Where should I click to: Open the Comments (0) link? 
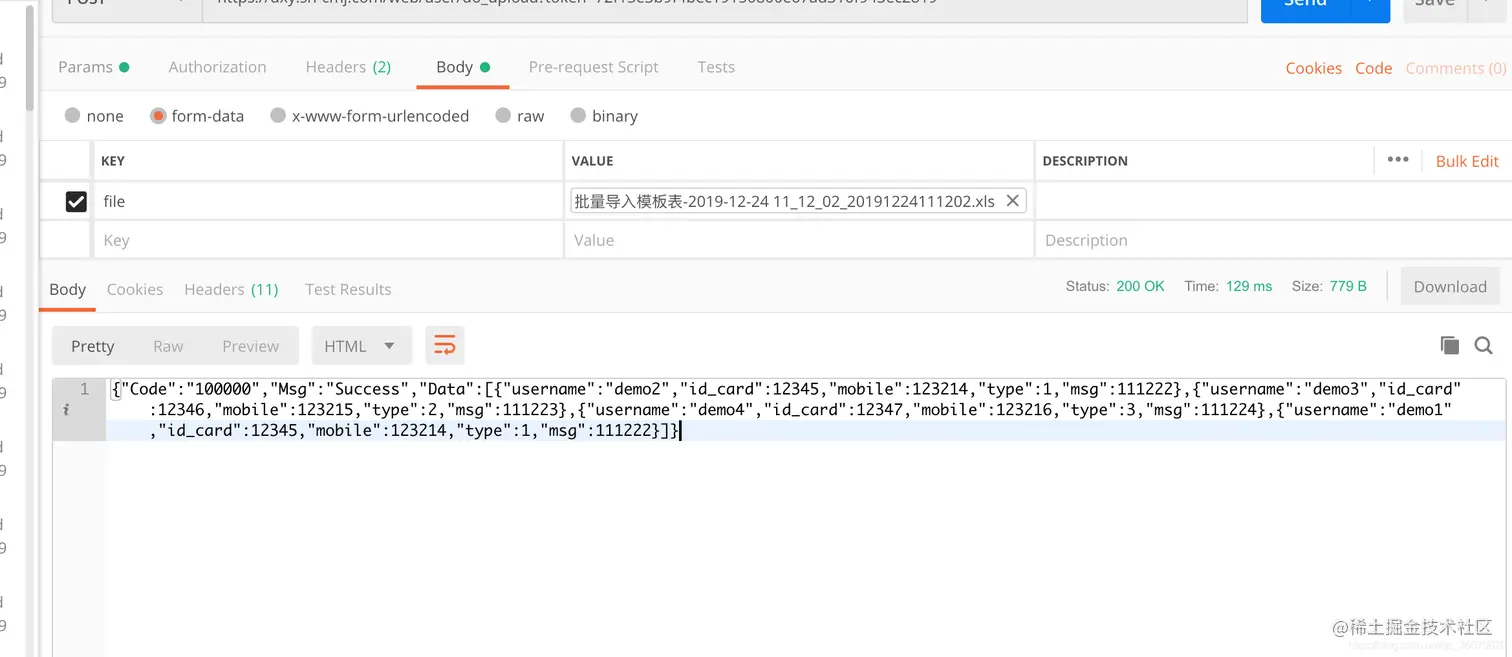point(1455,68)
